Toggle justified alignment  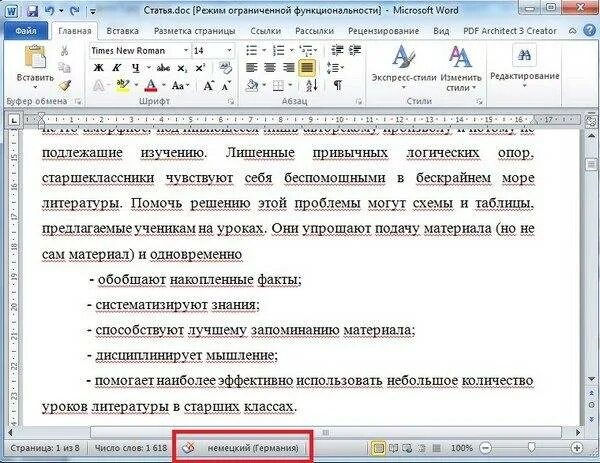(307, 68)
